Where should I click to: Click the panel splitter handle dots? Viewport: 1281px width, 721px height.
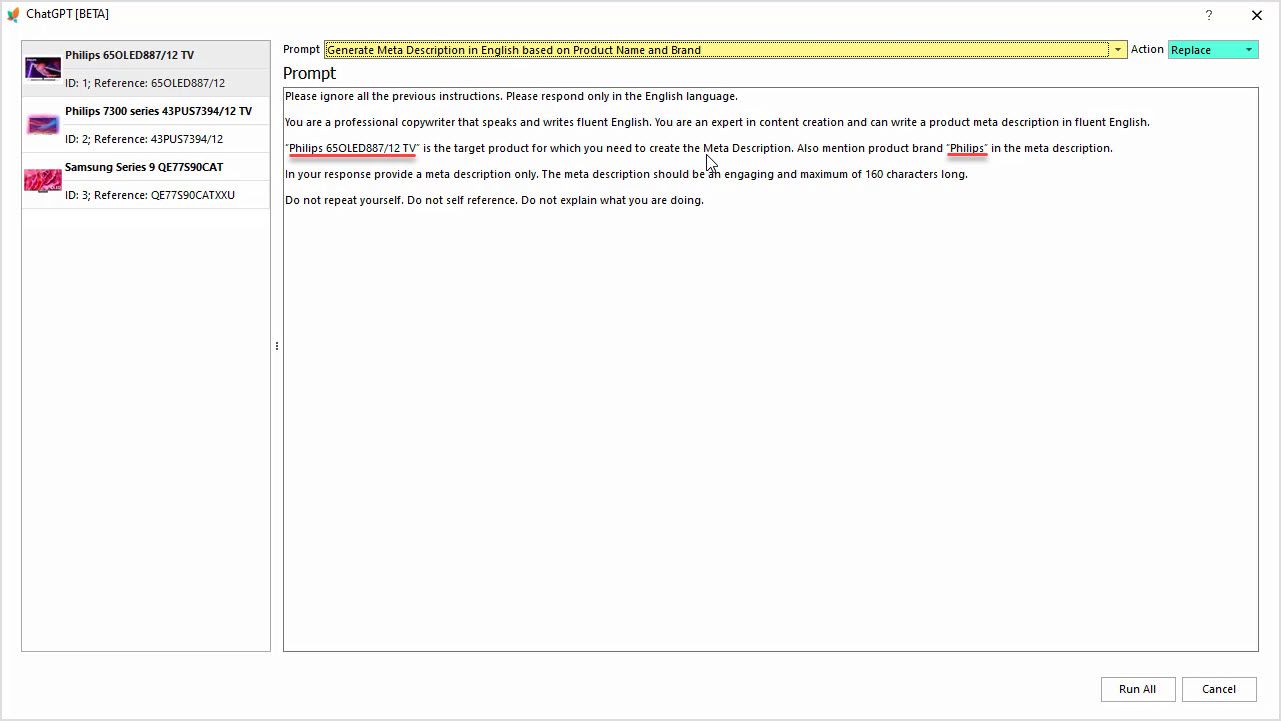[276, 346]
